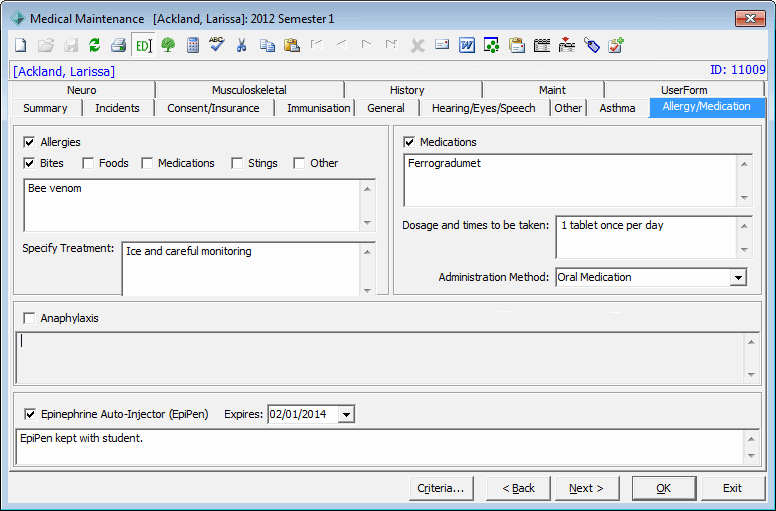Open the calculator icon

[x=193, y=46]
